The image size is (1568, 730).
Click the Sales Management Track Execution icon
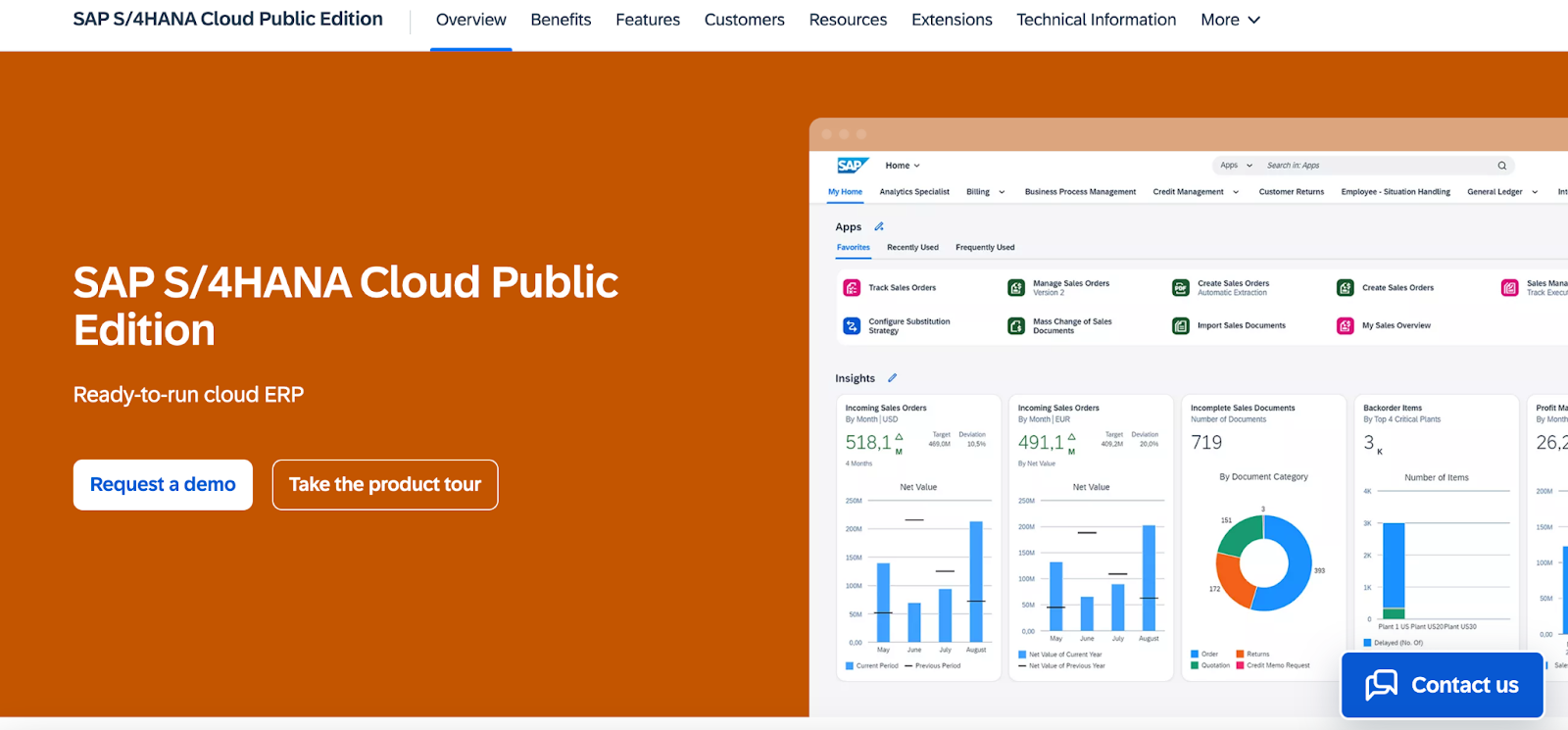coord(1510,288)
